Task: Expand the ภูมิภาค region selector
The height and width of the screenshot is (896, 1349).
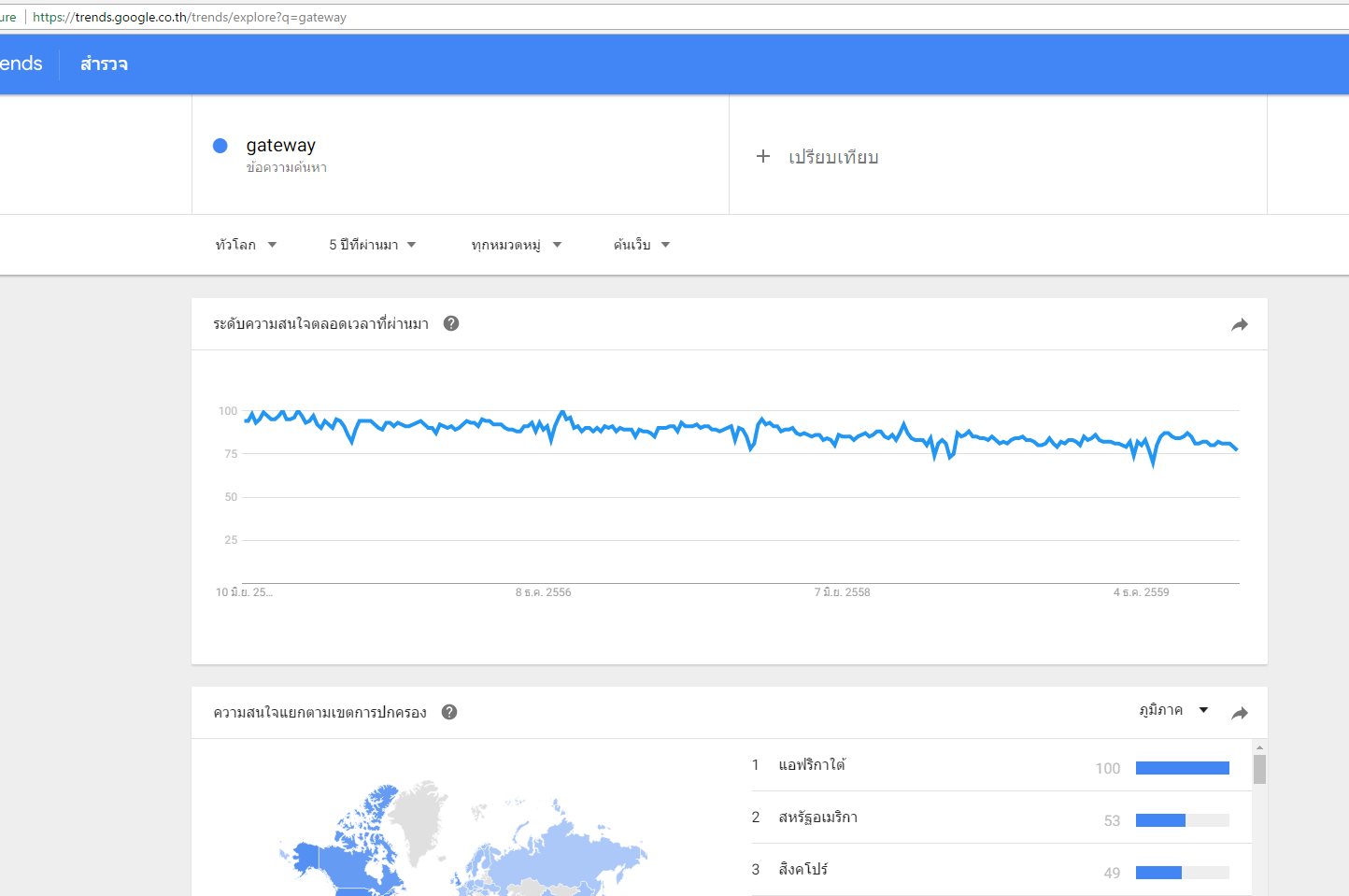Action: coord(1174,710)
